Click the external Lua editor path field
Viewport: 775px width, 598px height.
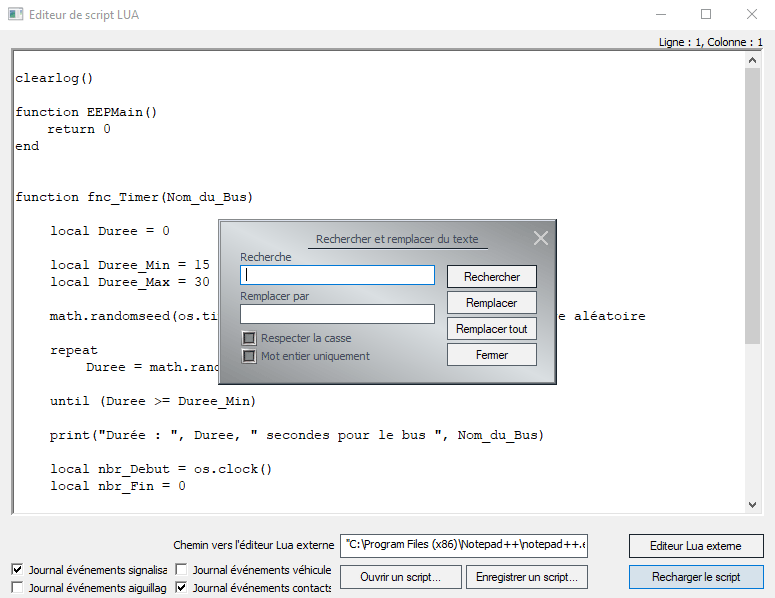464,545
